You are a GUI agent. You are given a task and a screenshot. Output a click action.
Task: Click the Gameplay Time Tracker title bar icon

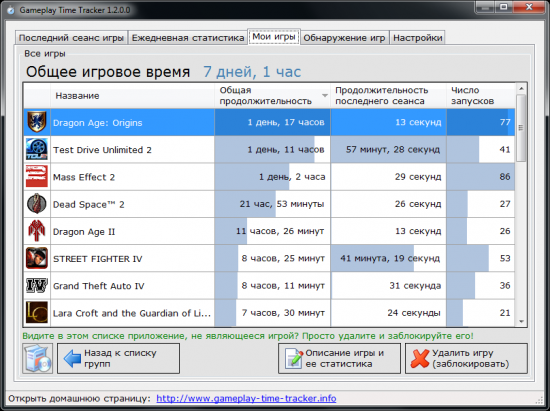11,10
